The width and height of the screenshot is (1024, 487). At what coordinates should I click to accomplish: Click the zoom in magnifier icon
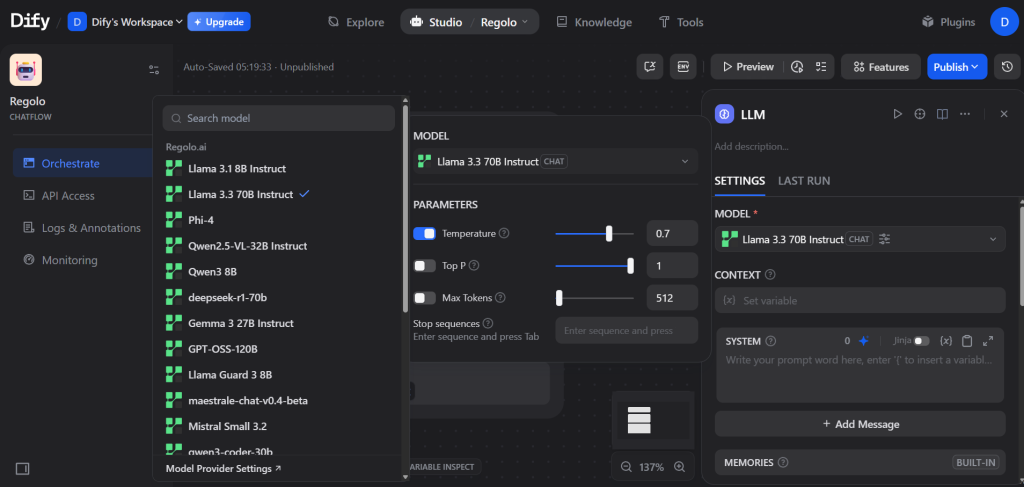point(679,467)
